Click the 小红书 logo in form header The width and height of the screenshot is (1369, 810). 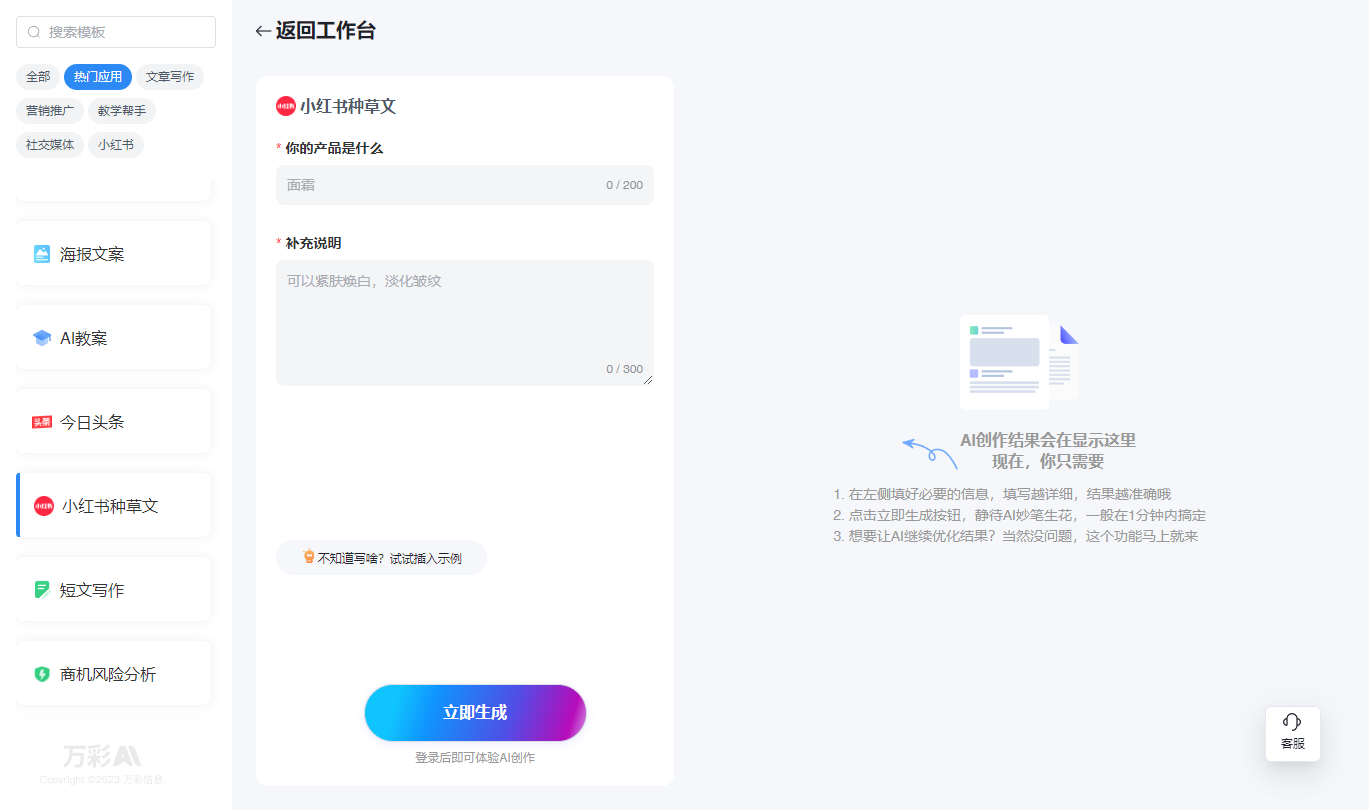286,106
